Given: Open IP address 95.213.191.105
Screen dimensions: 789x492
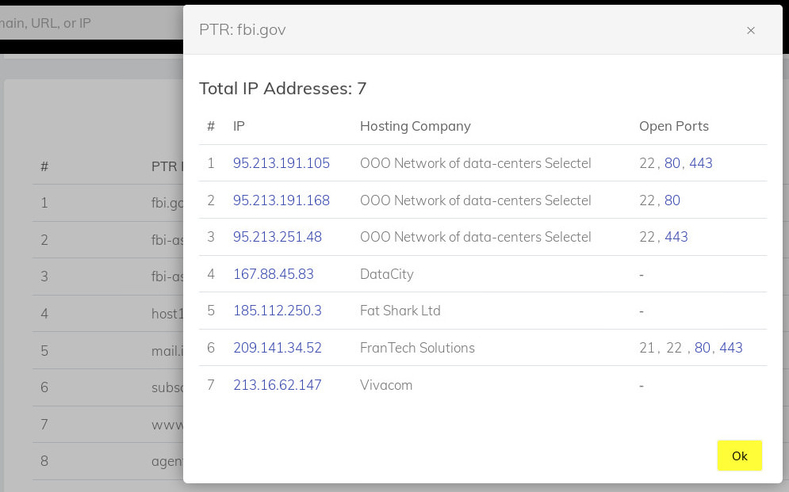Looking at the screenshot, I should (281, 163).
